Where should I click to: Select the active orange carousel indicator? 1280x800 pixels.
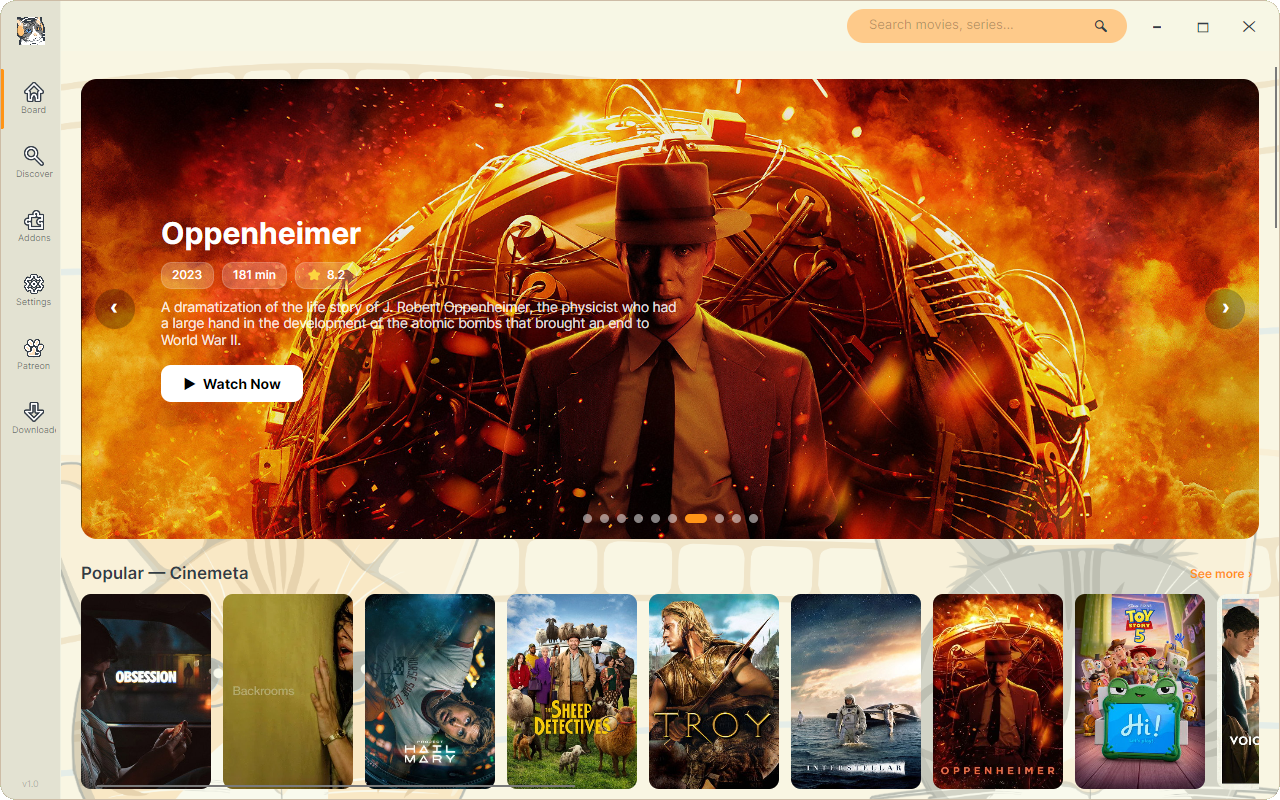pos(696,519)
